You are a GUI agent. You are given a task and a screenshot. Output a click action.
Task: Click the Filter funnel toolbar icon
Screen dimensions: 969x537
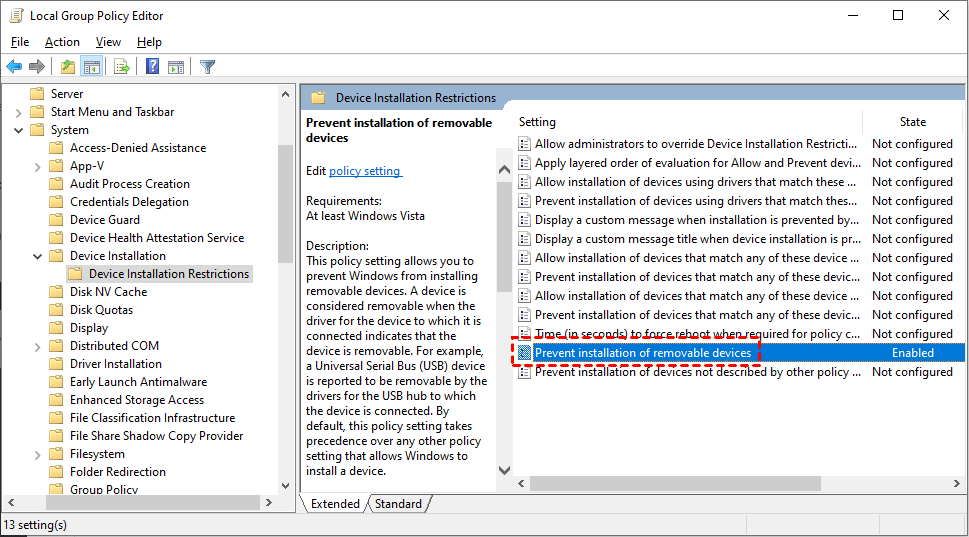(x=207, y=67)
